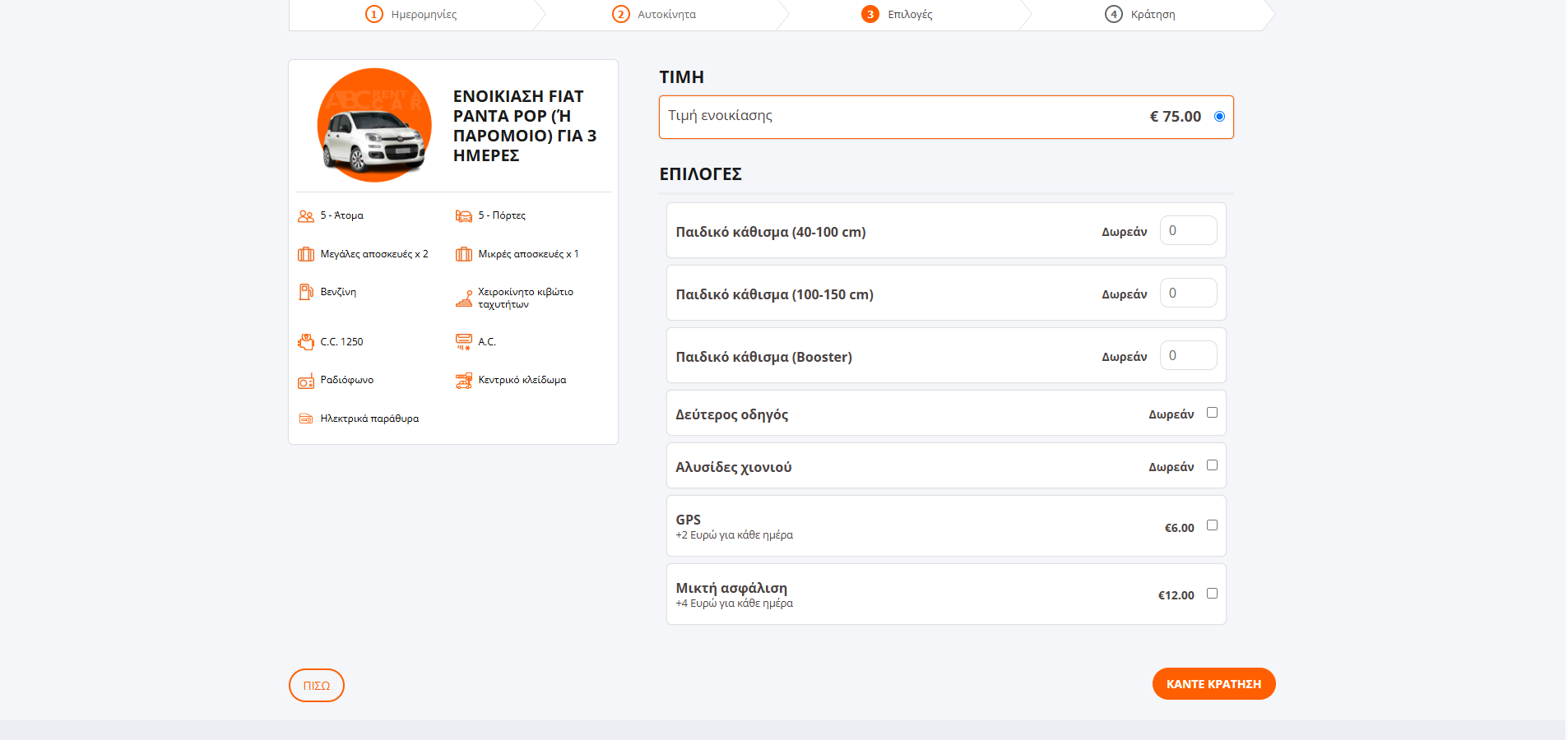
Task: Click the Μικτή ασφάλιση label
Action: (731, 588)
